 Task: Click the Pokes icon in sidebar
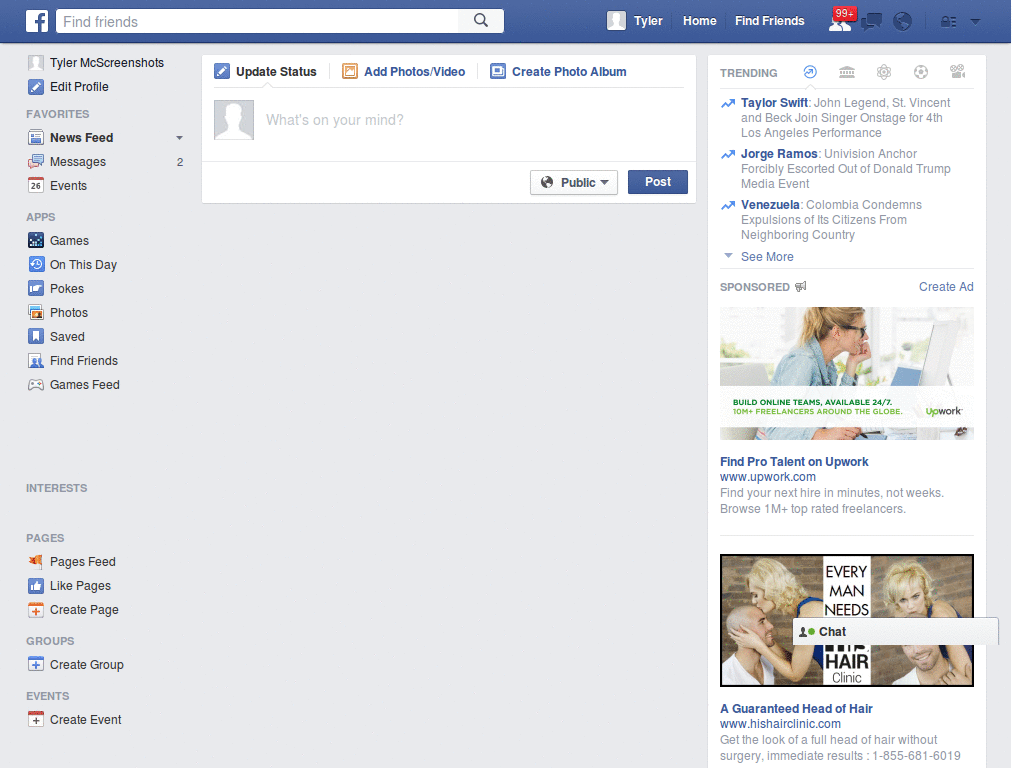tap(36, 289)
